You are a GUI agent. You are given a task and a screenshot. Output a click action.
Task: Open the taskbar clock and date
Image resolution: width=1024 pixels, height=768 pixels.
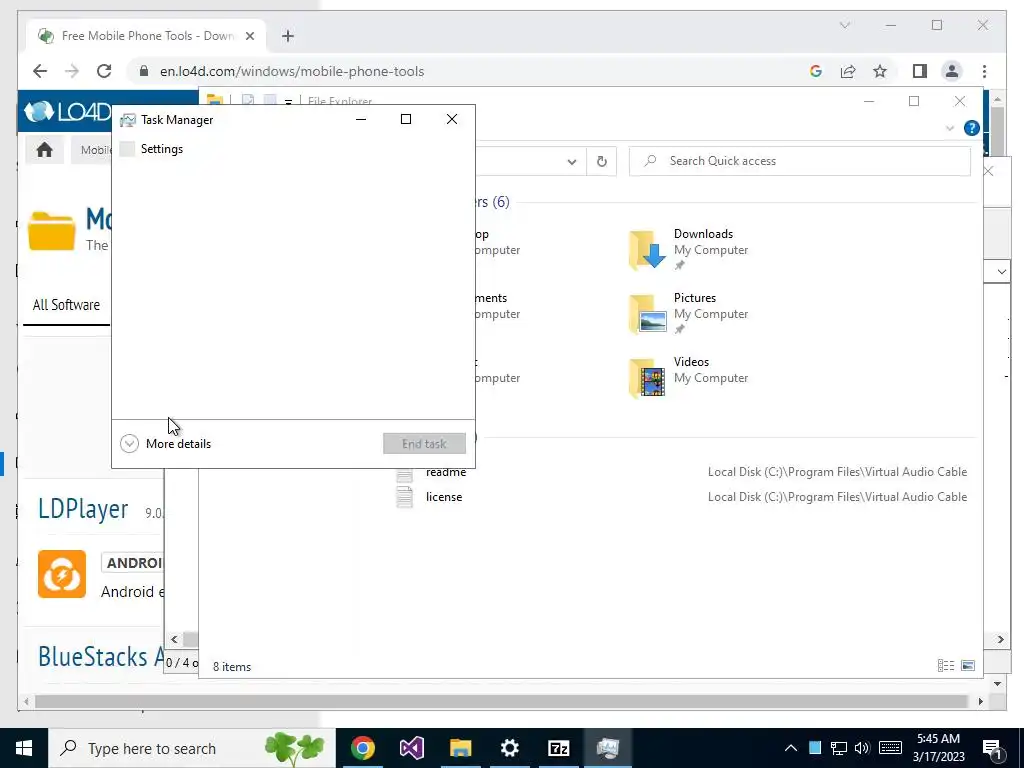coord(938,748)
